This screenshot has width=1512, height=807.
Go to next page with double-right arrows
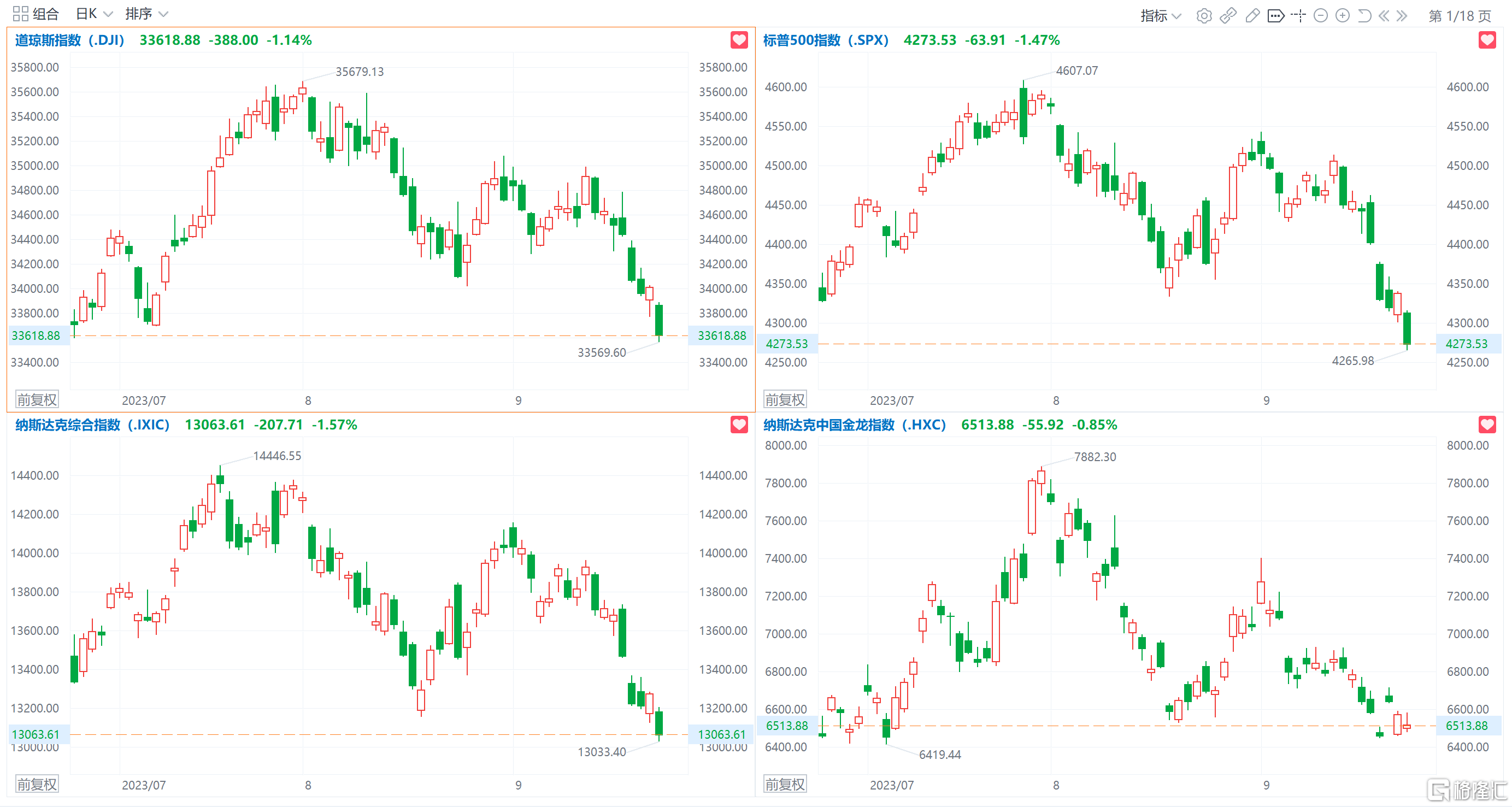coord(1402,16)
